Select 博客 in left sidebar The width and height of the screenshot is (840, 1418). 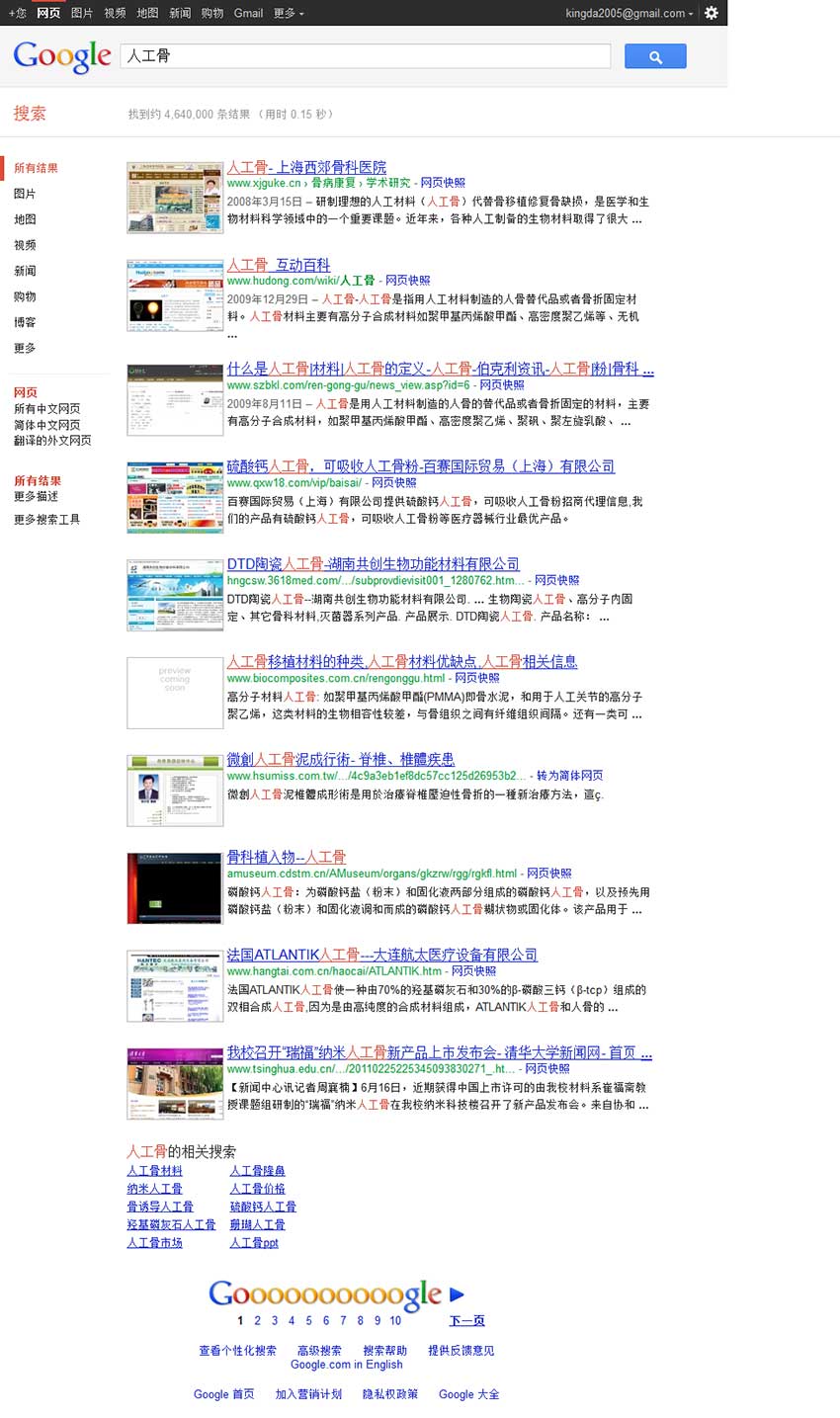[x=25, y=322]
